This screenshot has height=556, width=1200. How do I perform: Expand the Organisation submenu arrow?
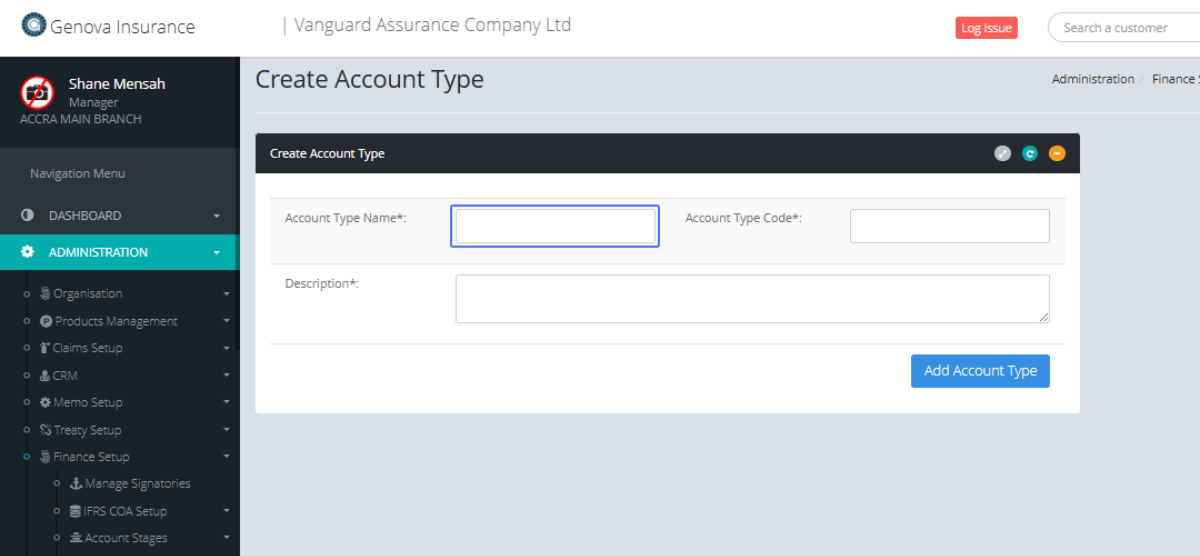pos(226,294)
